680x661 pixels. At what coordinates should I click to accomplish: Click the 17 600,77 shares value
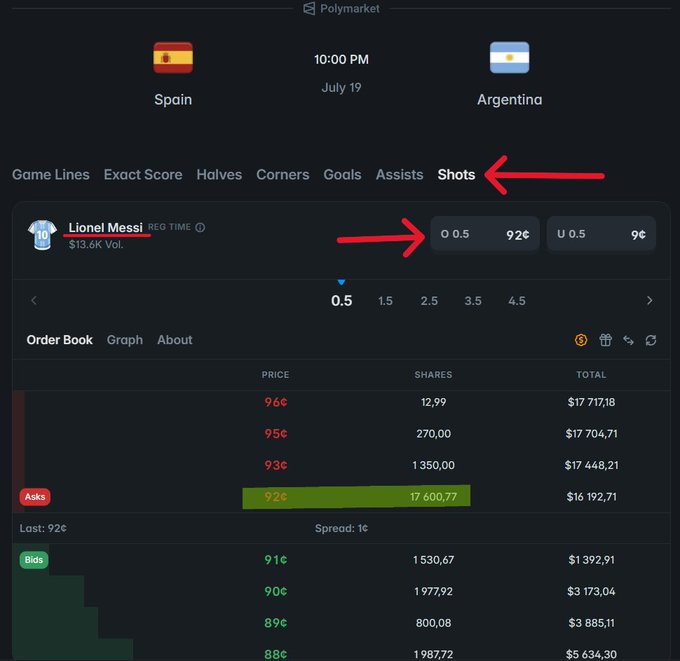(434, 497)
